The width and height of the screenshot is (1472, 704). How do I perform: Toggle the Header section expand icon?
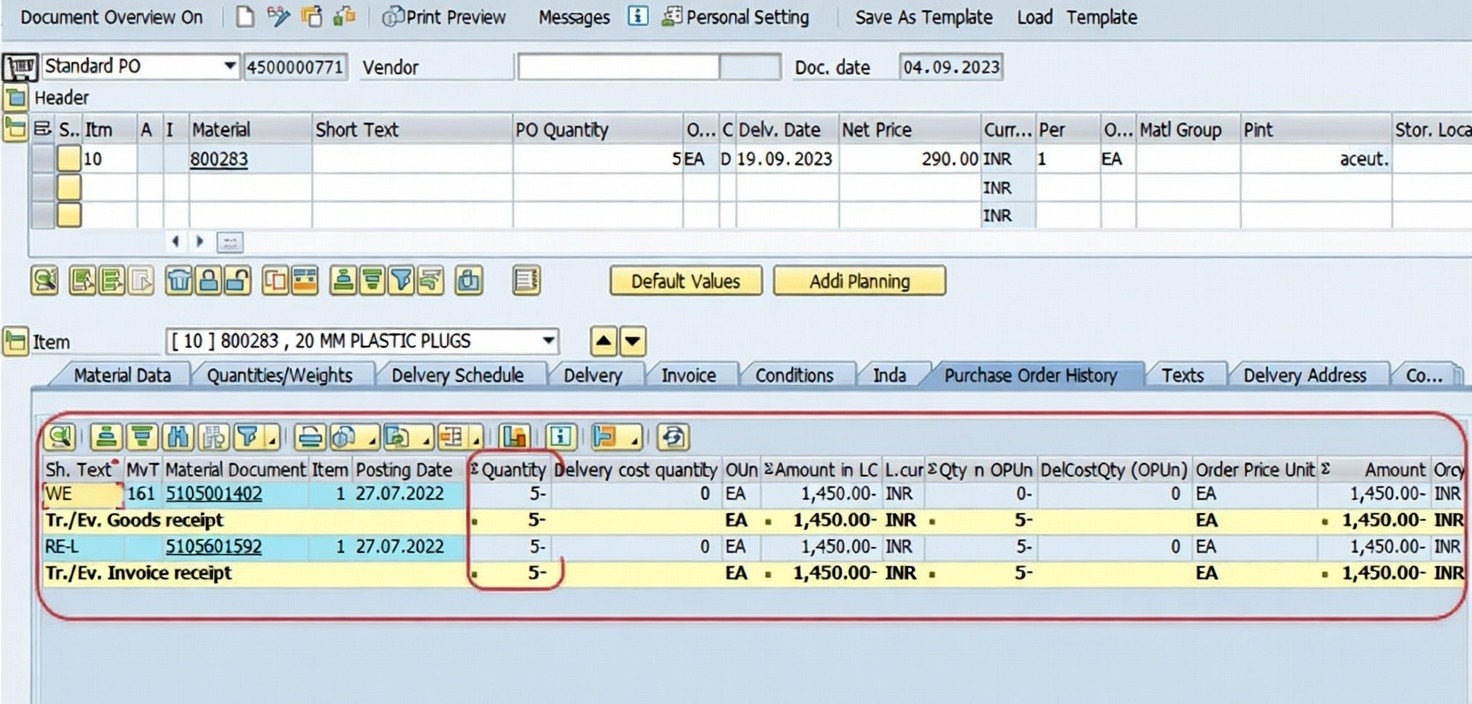click(x=15, y=98)
